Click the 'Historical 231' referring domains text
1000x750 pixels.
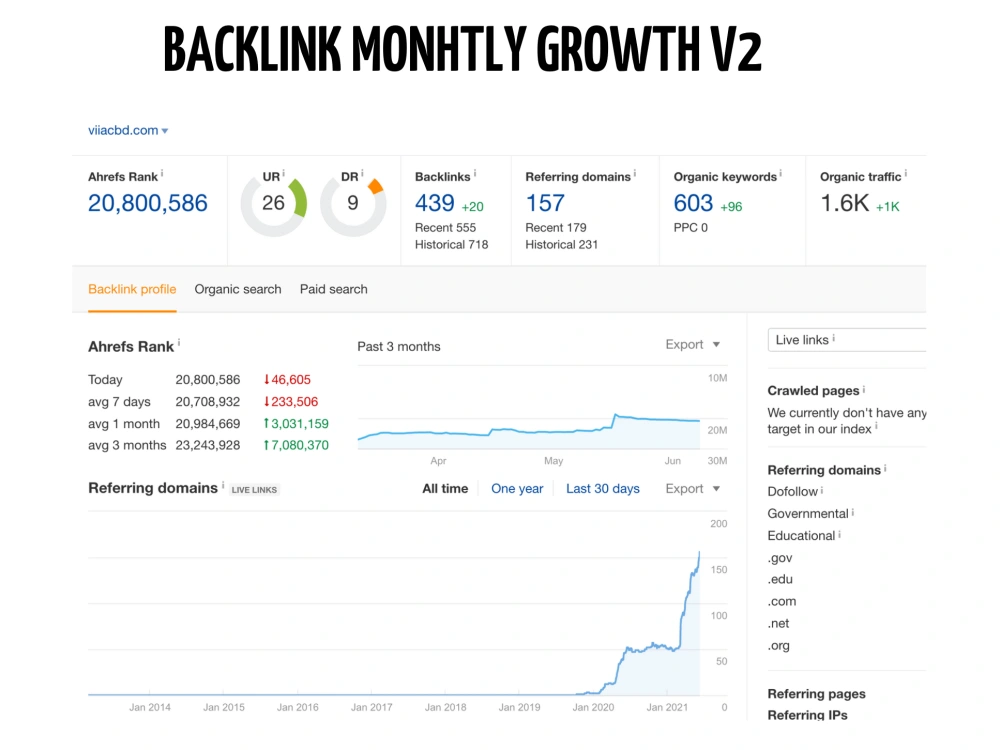tap(561, 245)
